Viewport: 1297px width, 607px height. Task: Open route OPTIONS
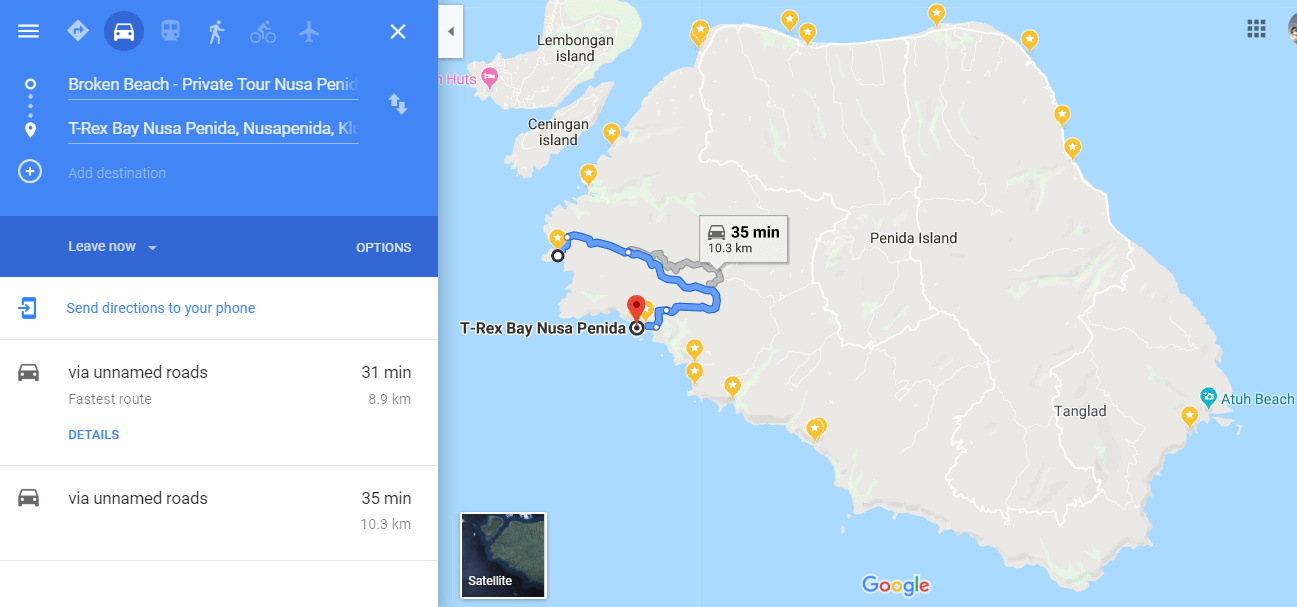[x=384, y=247]
